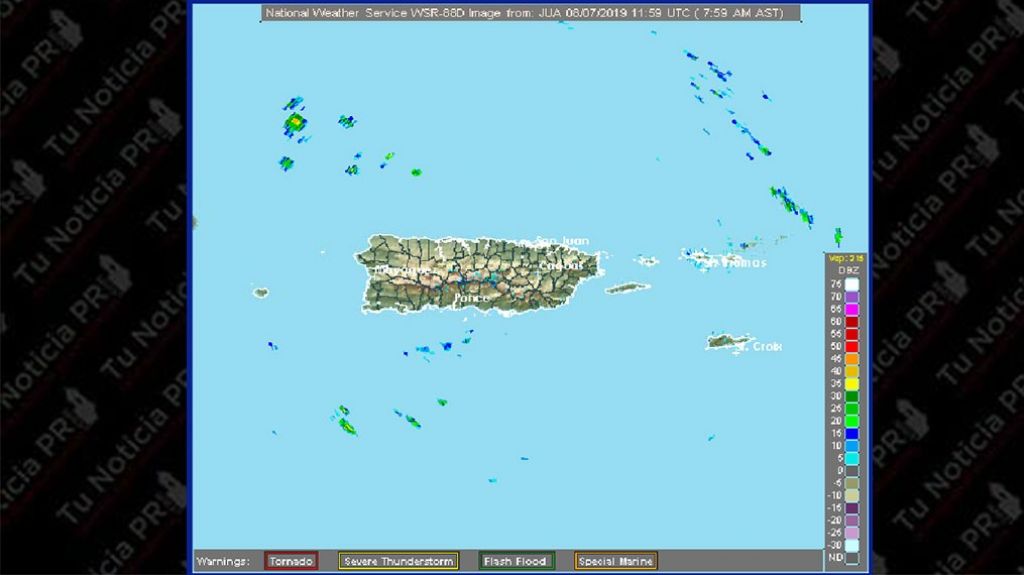
Task: Click Vieques island east of Puerto Rico
Action: (x=628, y=288)
